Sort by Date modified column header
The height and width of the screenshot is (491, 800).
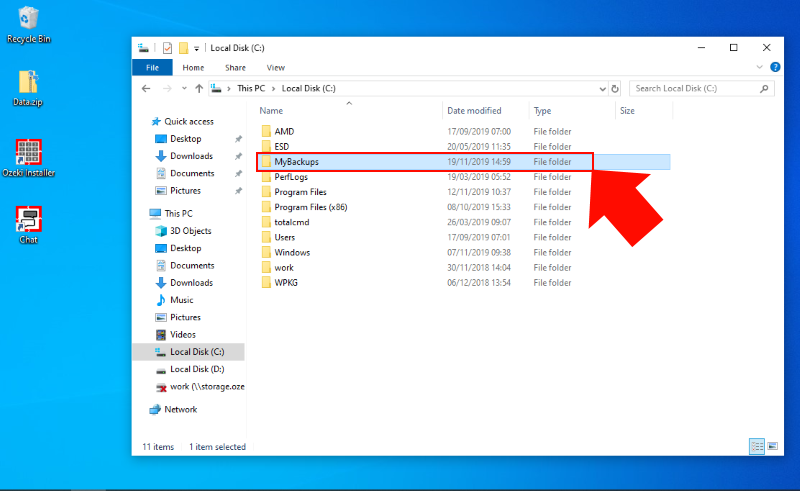[474, 111]
